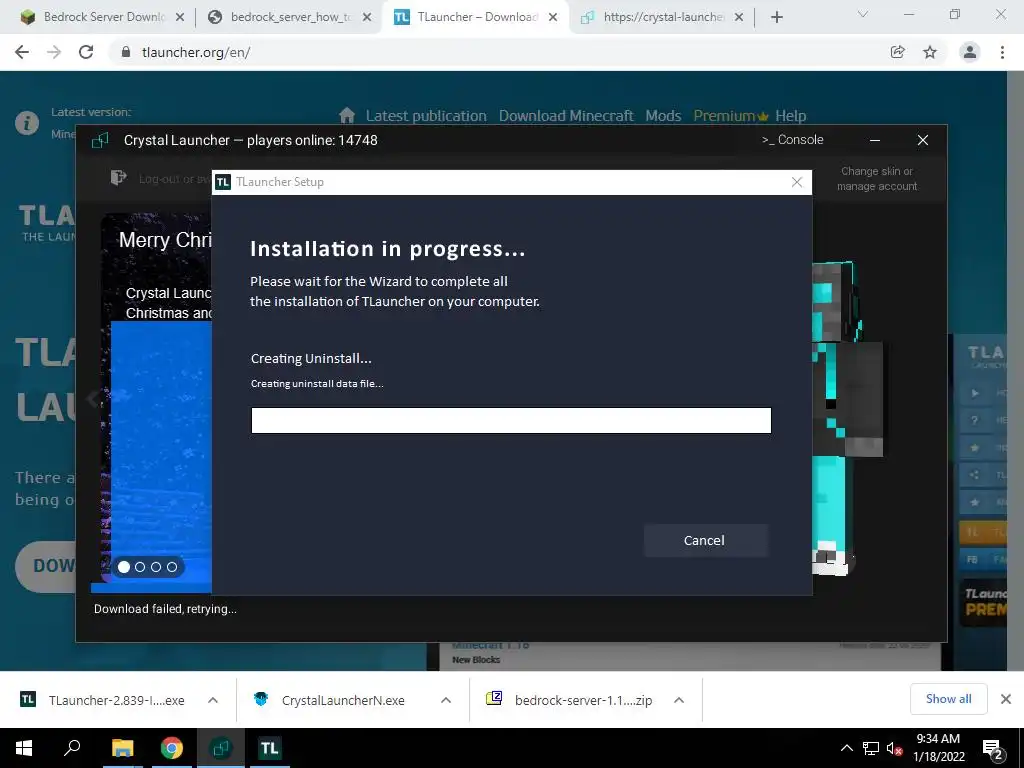
Task: Select second carousel dot in Crystal Launcher
Action: click(140, 567)
